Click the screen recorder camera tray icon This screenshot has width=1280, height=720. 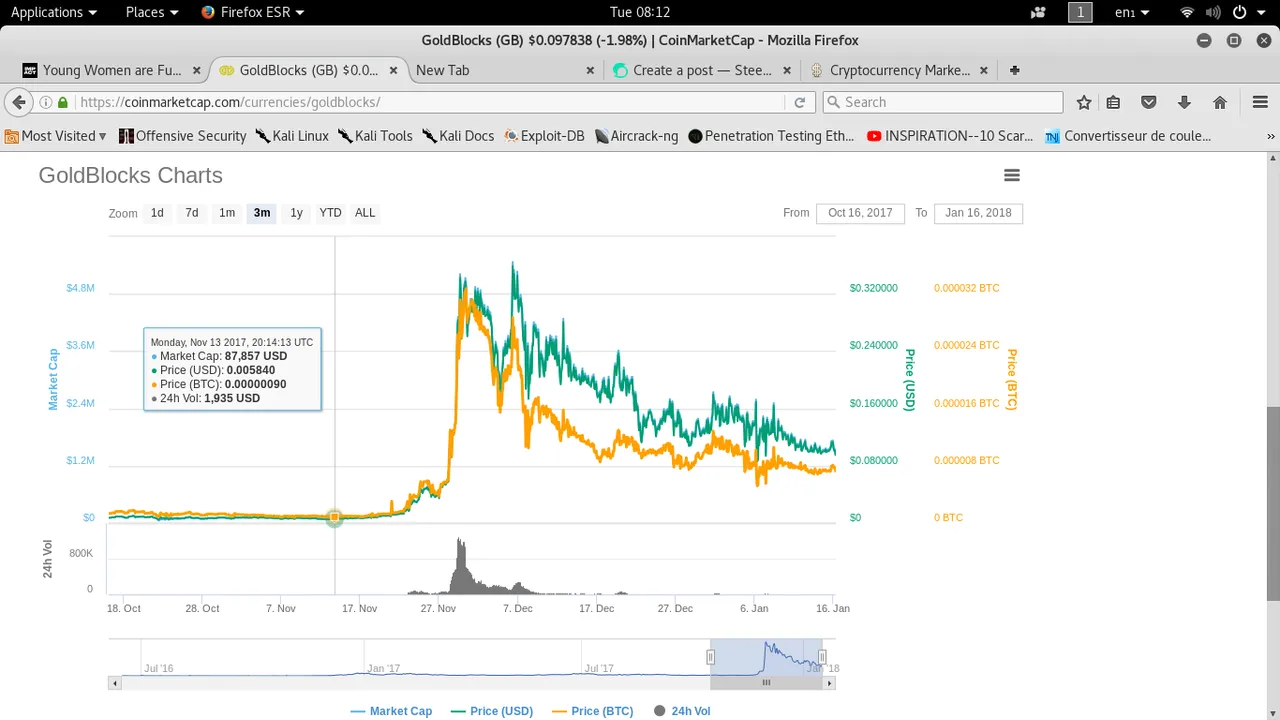tap(1038, 12)
